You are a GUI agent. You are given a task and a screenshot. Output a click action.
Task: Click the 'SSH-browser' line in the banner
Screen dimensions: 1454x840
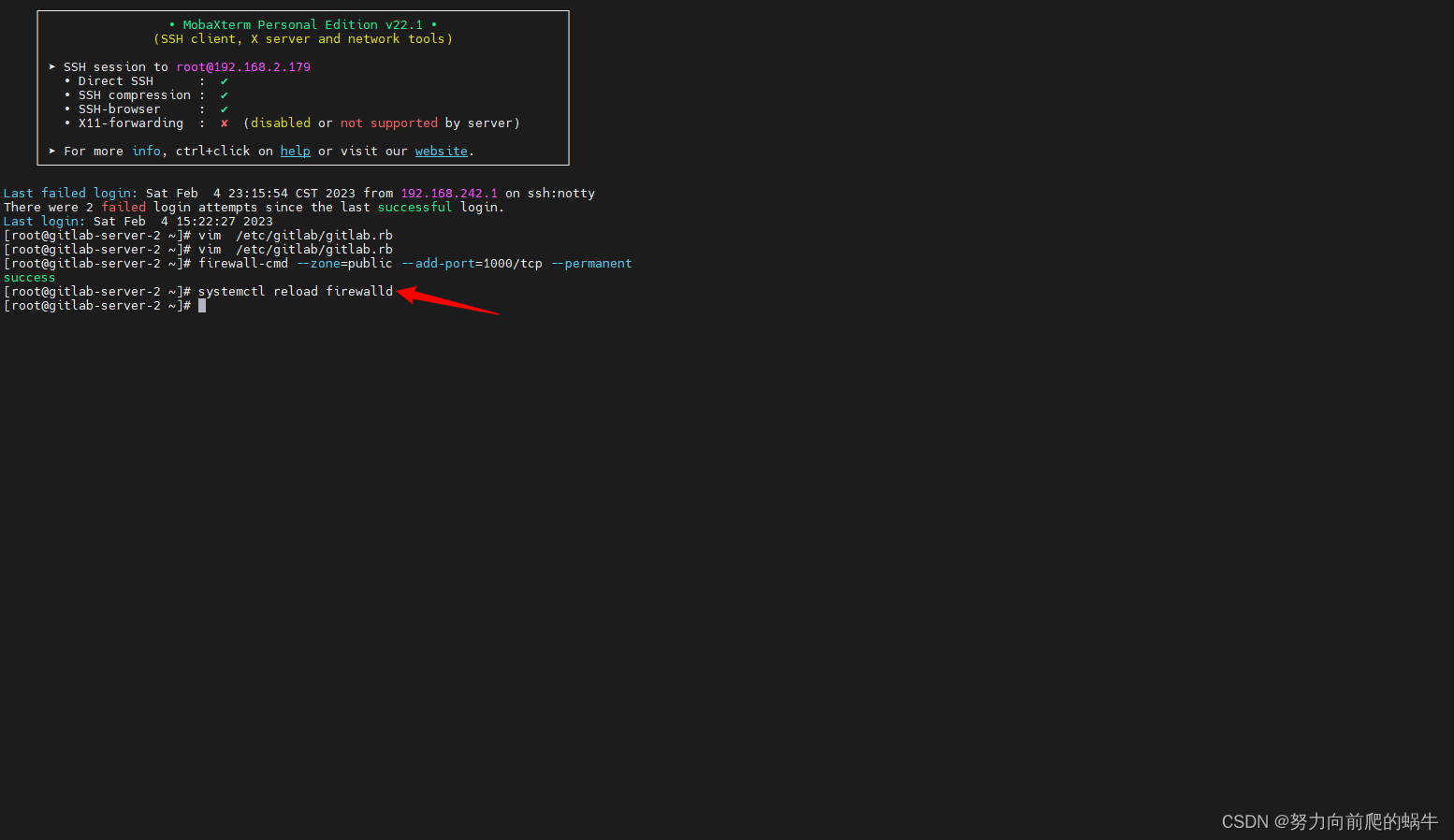tap(120, 109)
